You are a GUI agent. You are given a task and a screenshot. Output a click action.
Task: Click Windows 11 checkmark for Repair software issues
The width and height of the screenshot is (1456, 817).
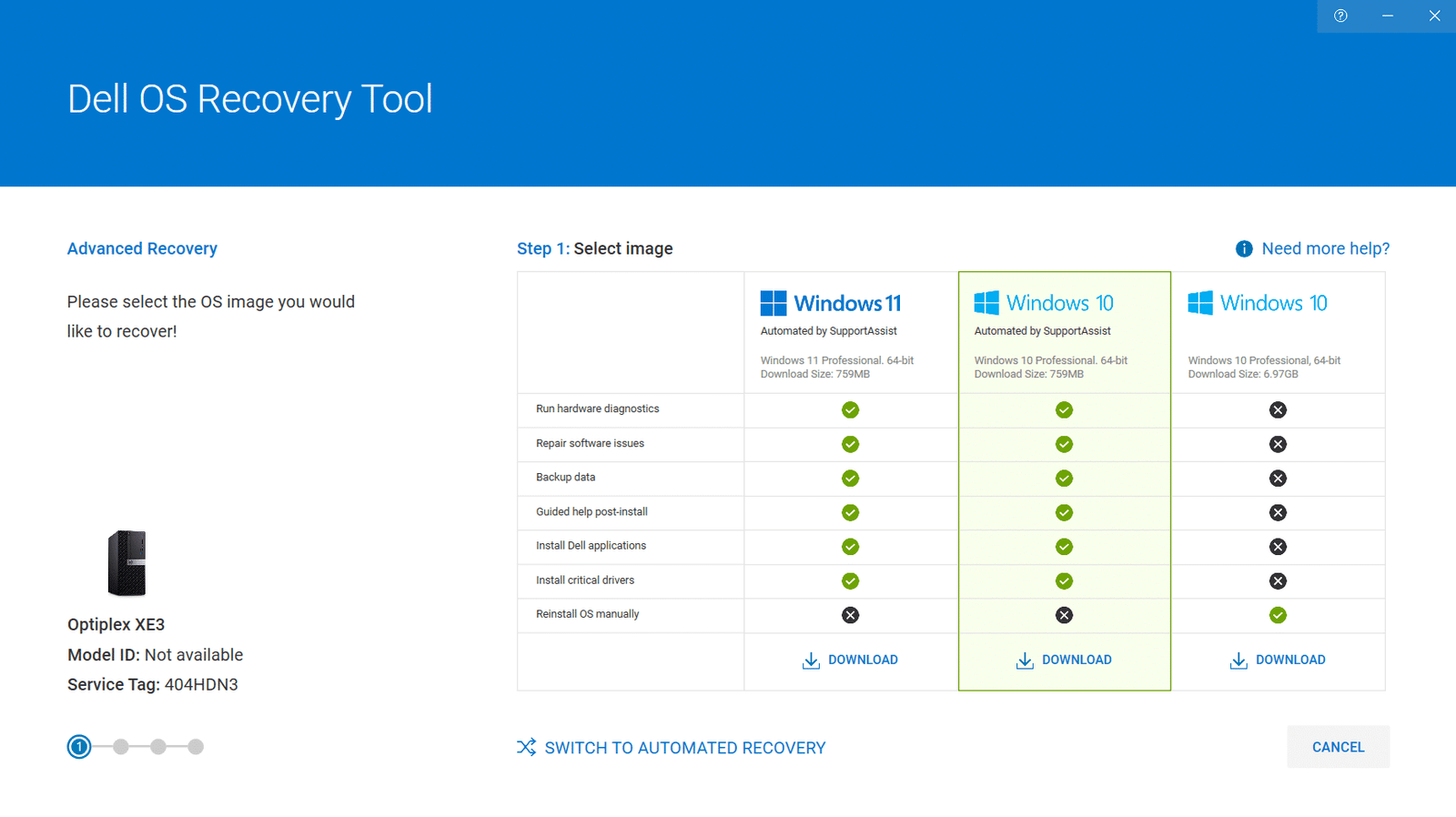pyautogui.click(x=850, y=444)
